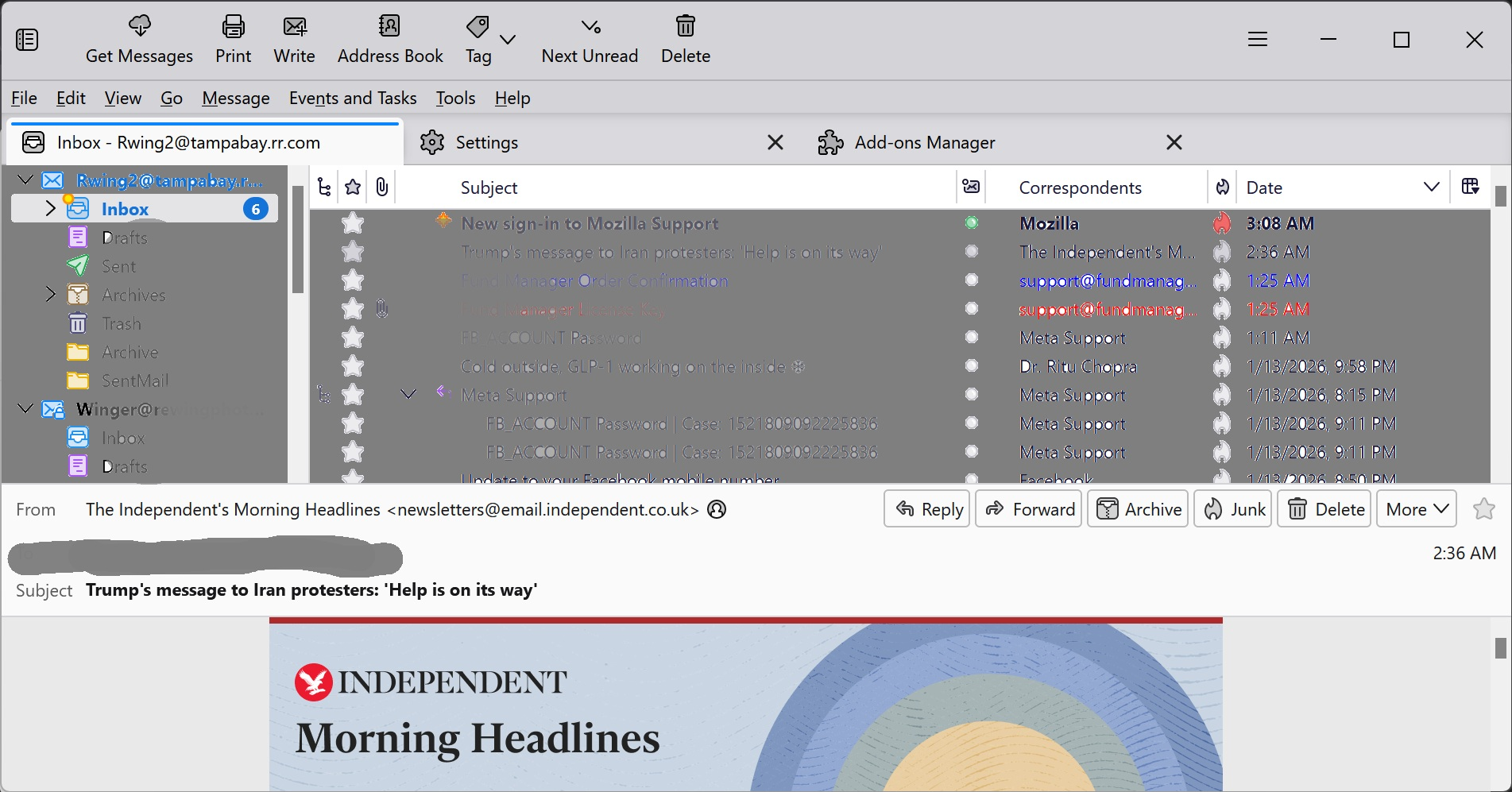Screen dimensions: 1512x792
Task: Sort by the attachment column header
Action: [382, 187]
